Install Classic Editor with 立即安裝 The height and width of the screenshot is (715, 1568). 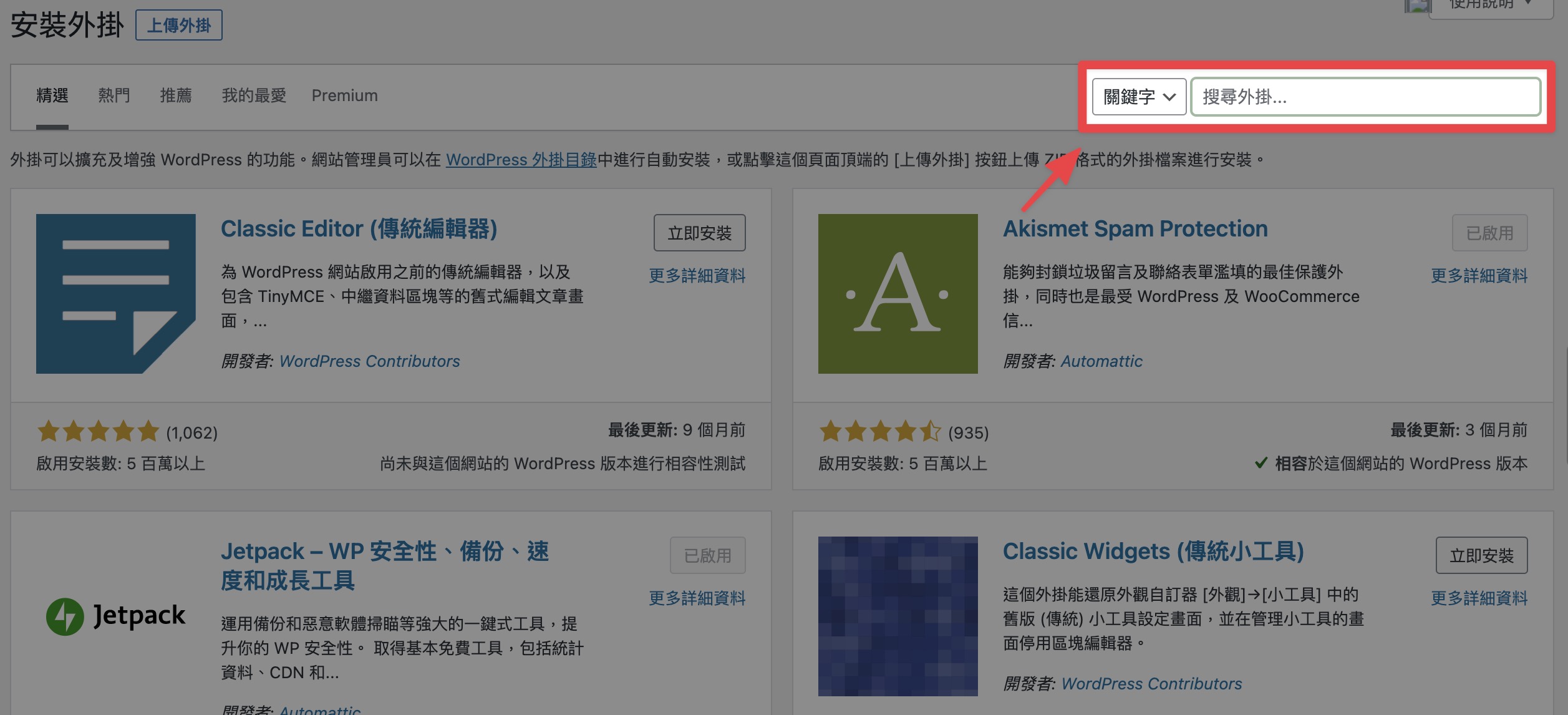[x=700, y=233]
